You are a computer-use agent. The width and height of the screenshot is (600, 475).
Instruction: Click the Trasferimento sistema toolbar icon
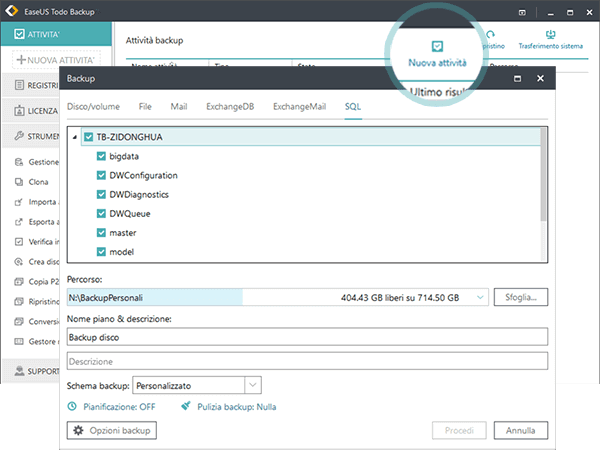point(551,34)
